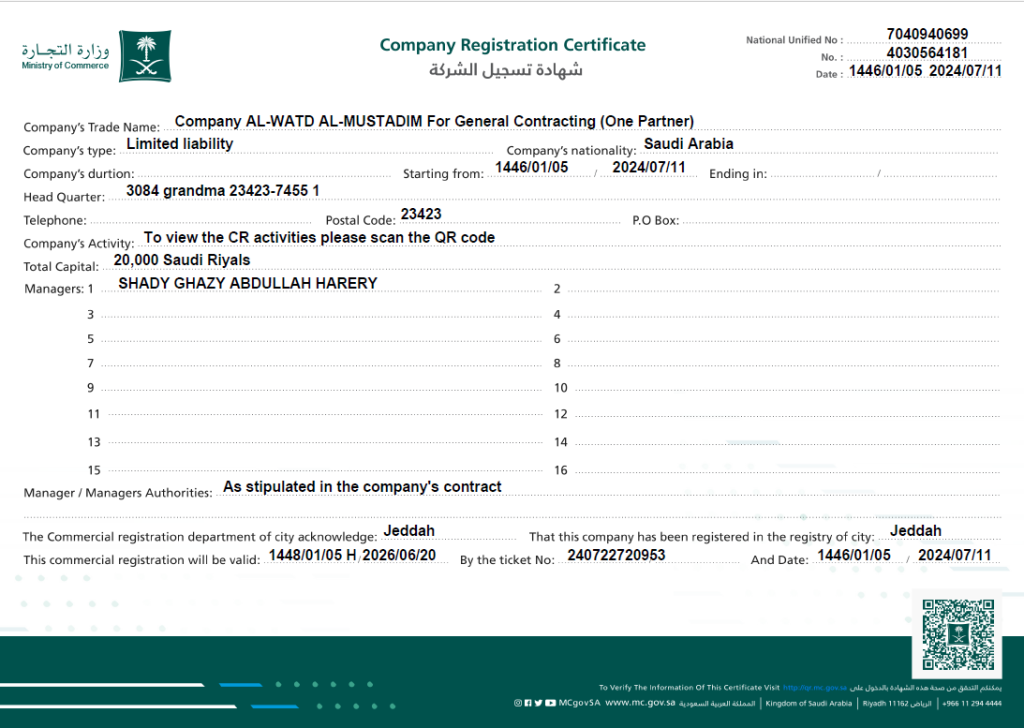Open the qr.mc.gov.sa verification link

point(815,688)
